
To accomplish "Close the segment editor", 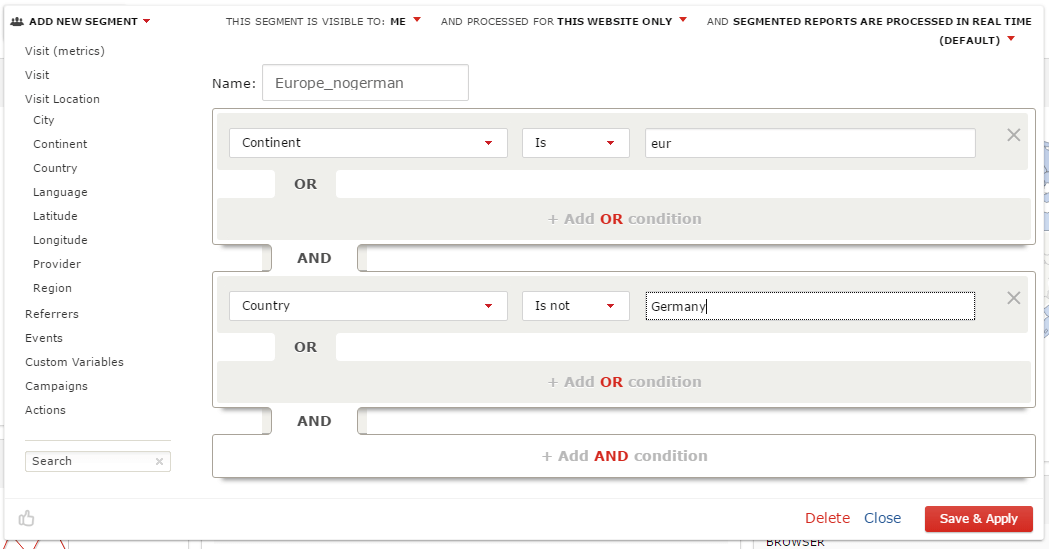I will [x=882, y=518].
